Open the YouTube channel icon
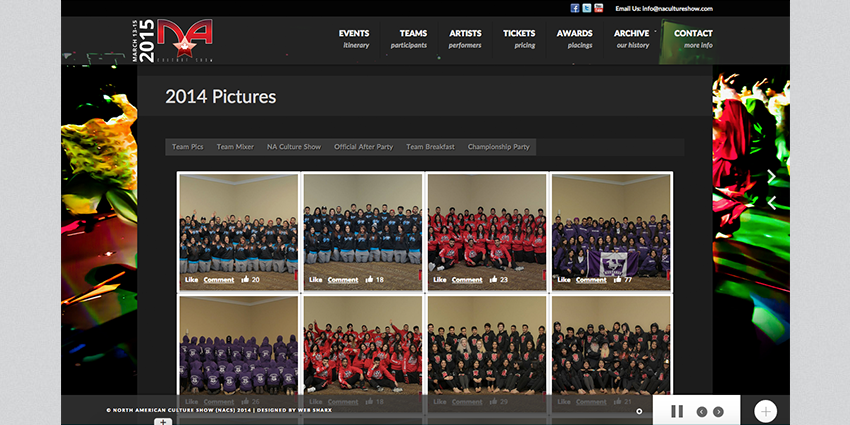Image resolution: width=850 pixels, height=425 pixels. tap(598, 8)
